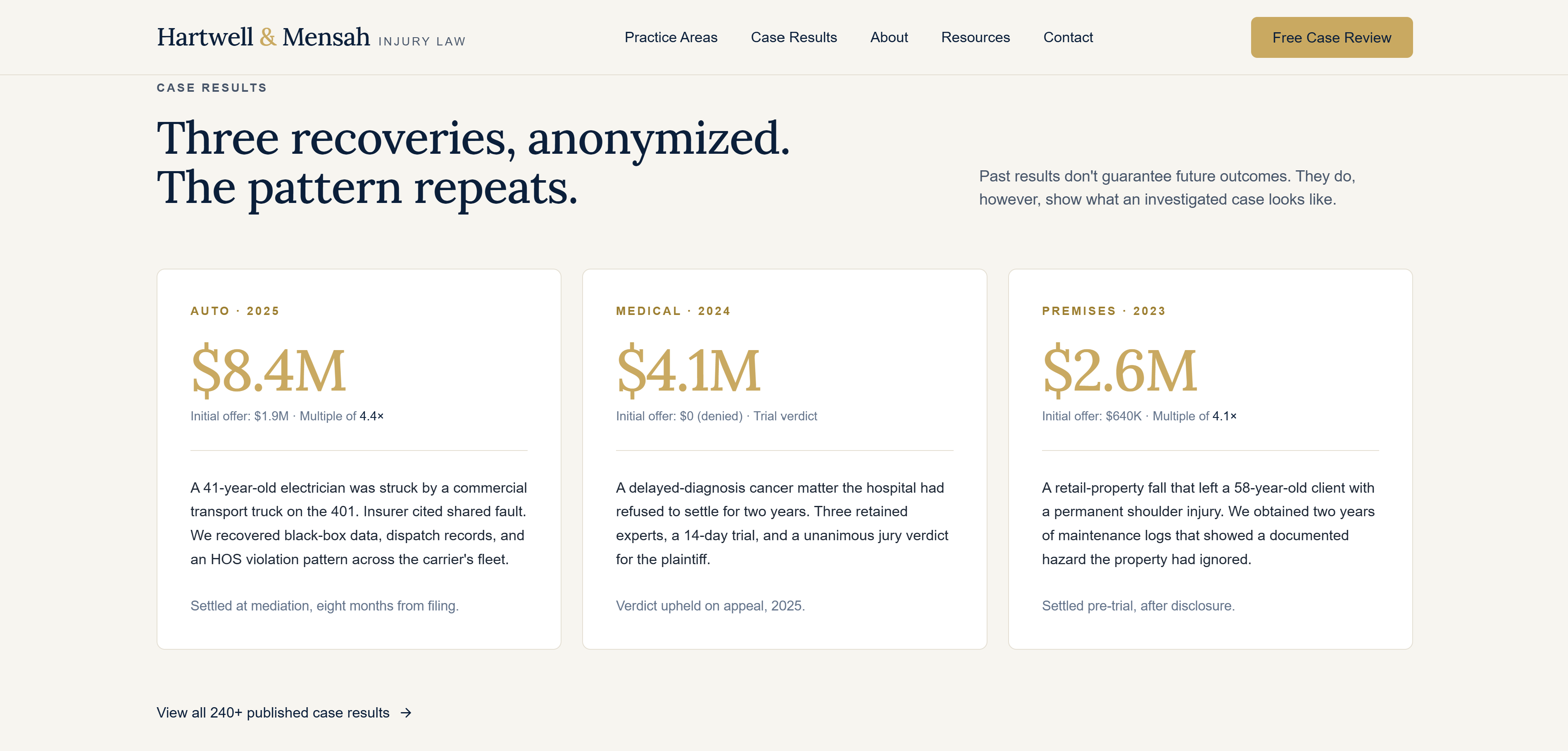Screen dimensions: 1568x751
Task: Click the PREMISES · 2023 category label
Action: tap(1103, 311)
